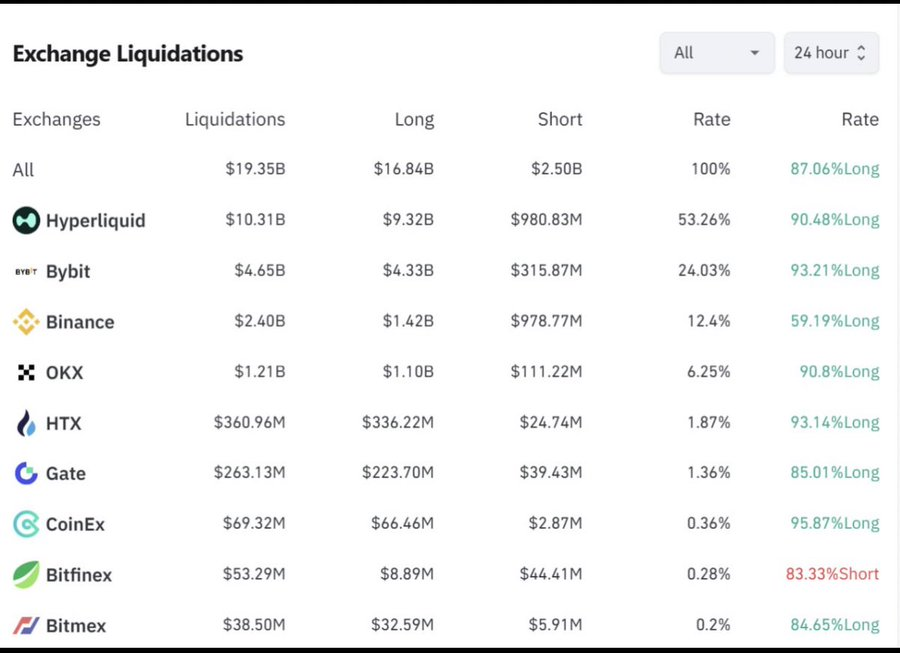Image resolution: width=900 pixels, height=653 pixels.
Task: Click the Hyperliquid exchange name text
Action: 95,220
